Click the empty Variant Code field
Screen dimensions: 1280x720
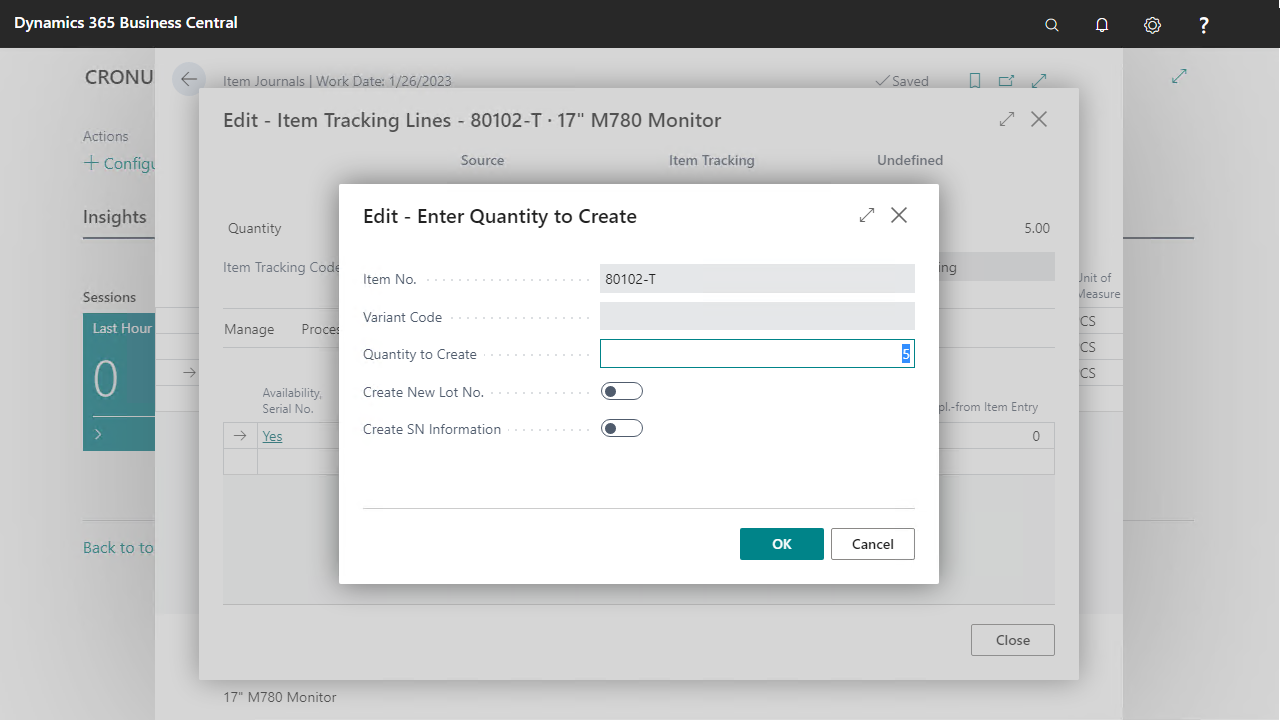pyautogui.click(x=757, y=316)
